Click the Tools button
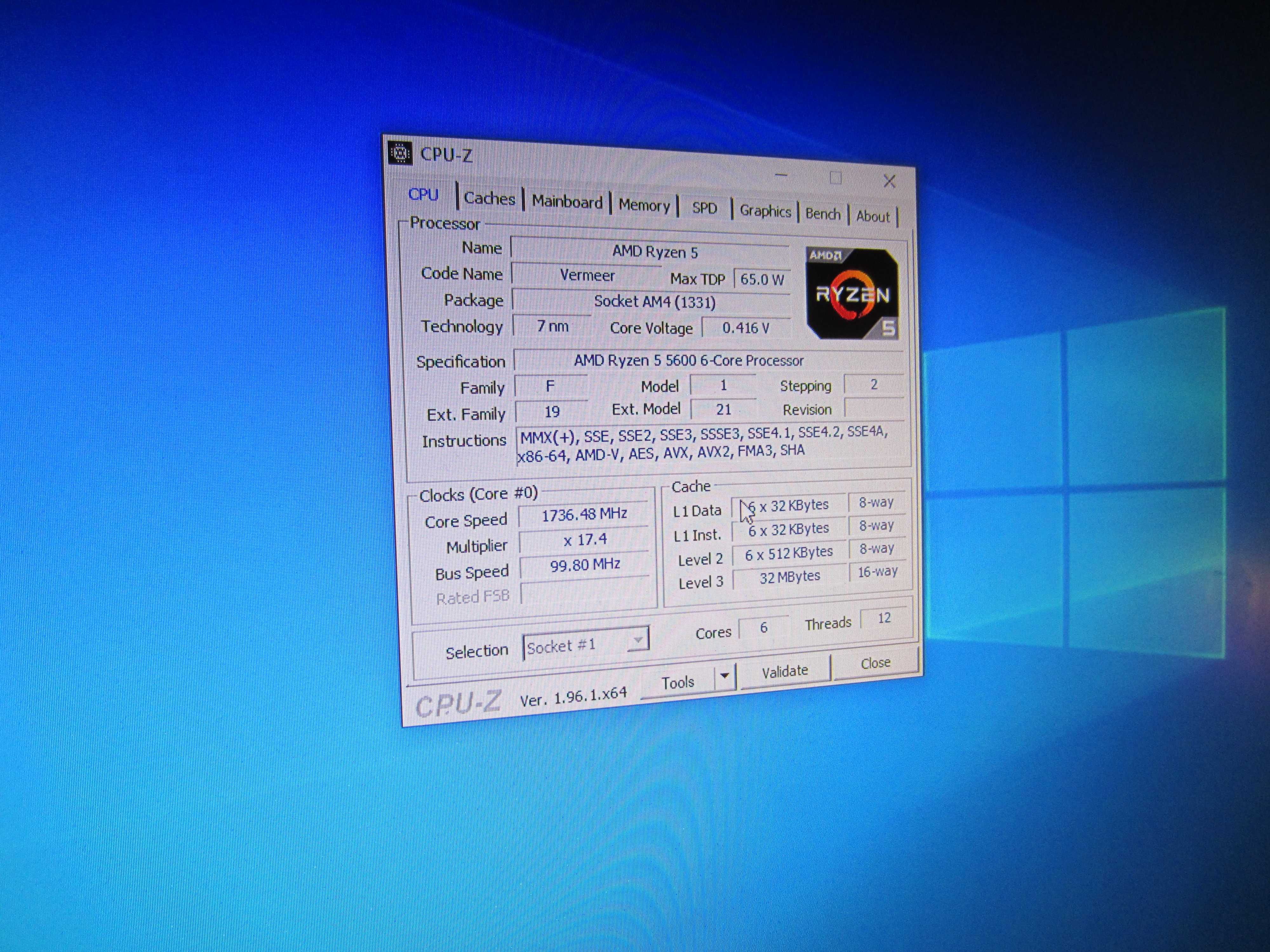Image resolution: width=1270 pixels, height=952 pixels. [x=678, y=682]
